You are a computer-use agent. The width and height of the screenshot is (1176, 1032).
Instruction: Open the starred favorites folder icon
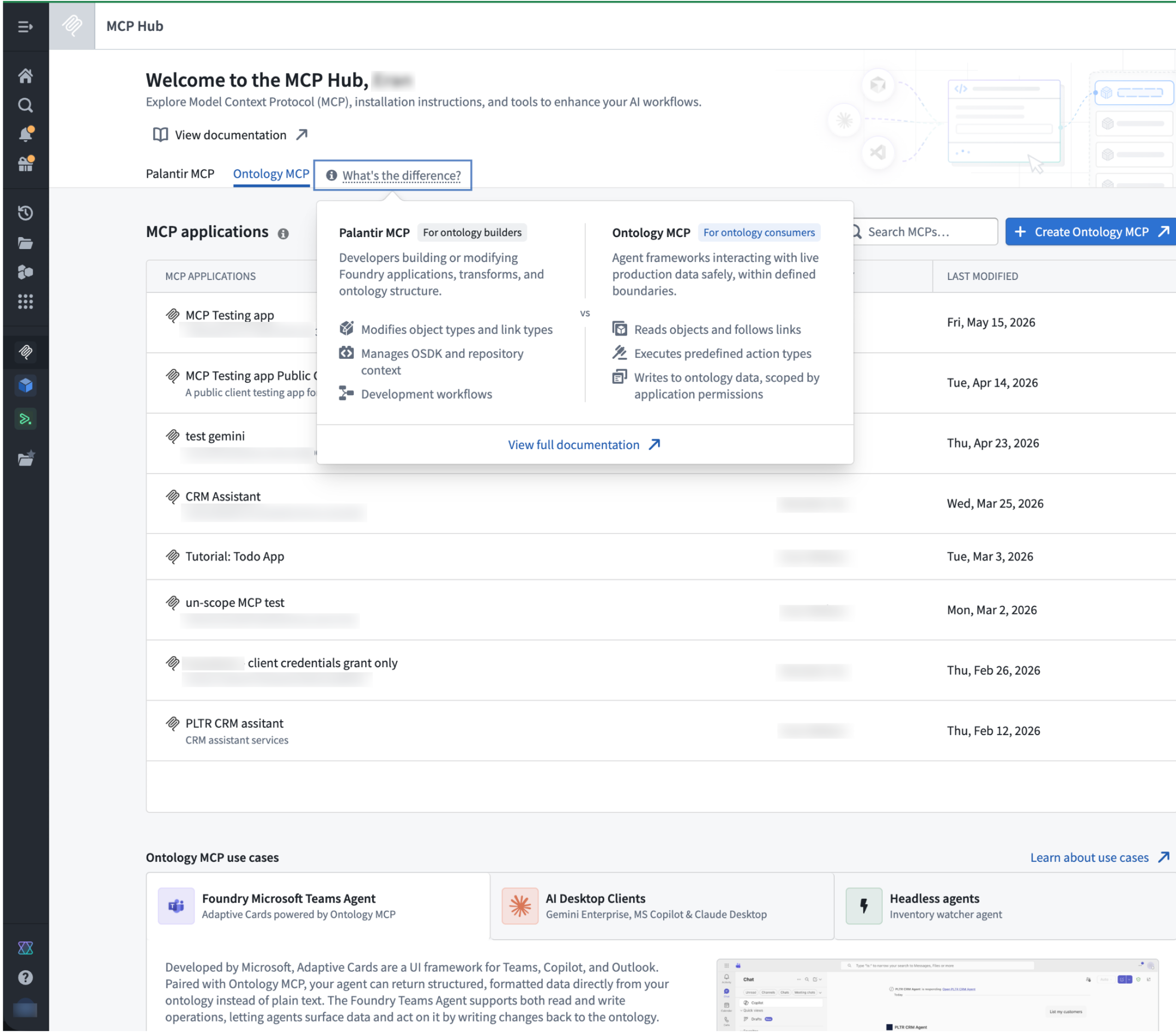(x=25, y=458)
